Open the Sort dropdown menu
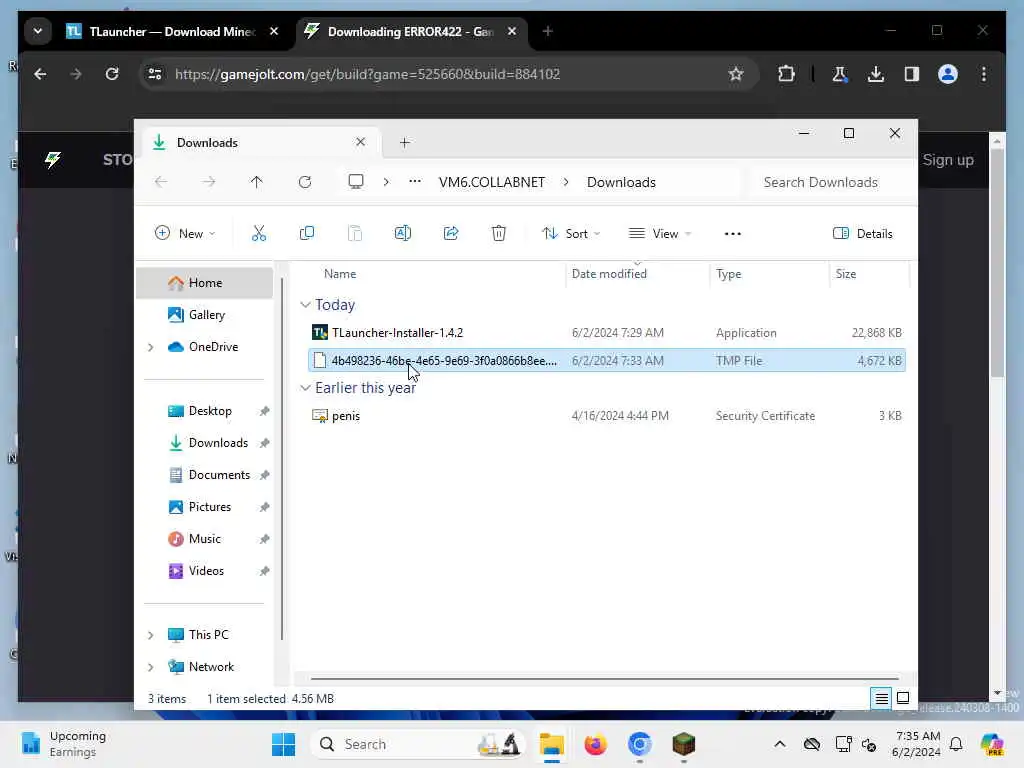This screenshot has height=768, width=1024. 571,233
